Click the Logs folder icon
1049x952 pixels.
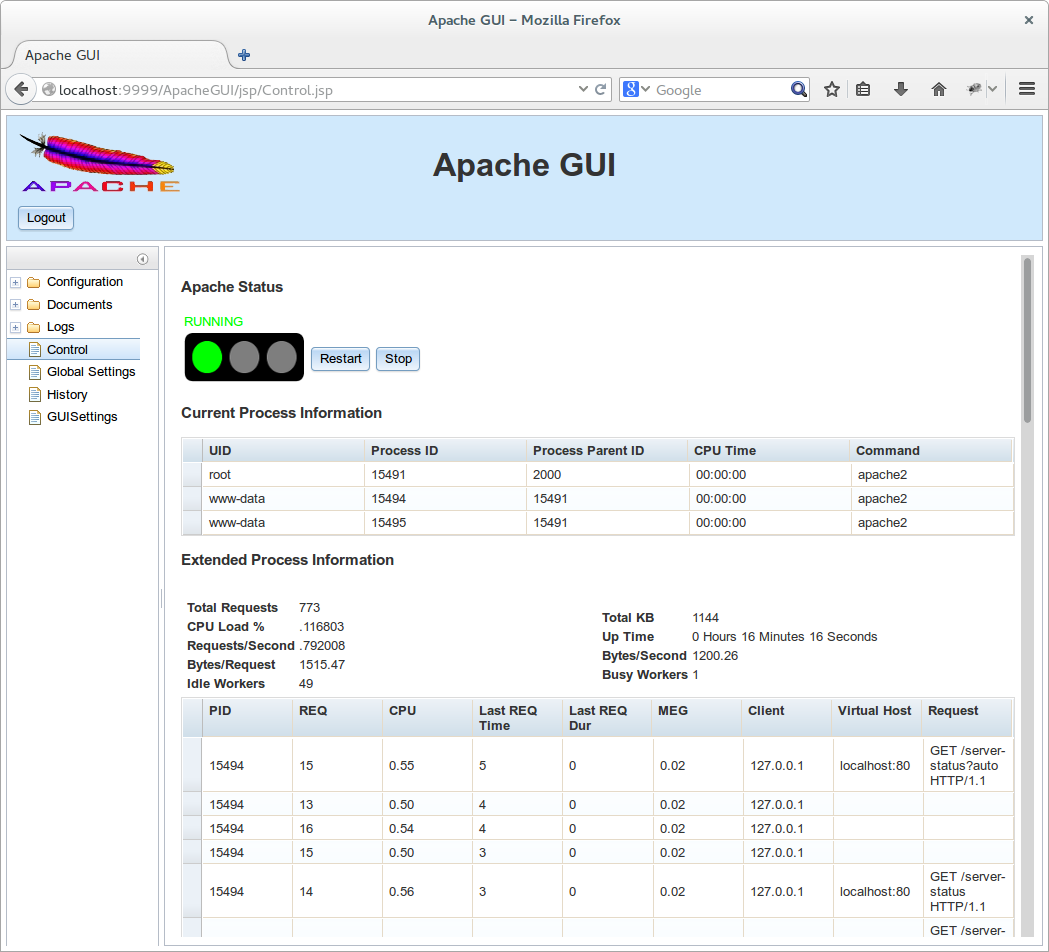pos(33,327)
